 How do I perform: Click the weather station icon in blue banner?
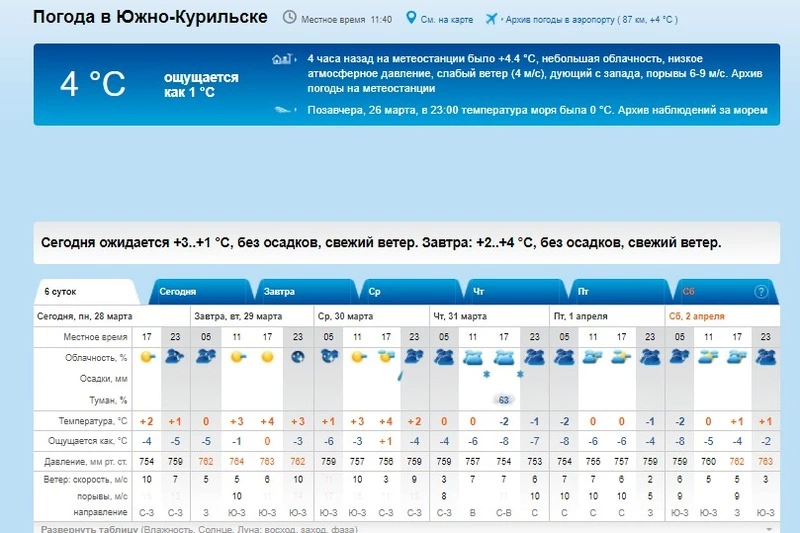pos(284,59)
